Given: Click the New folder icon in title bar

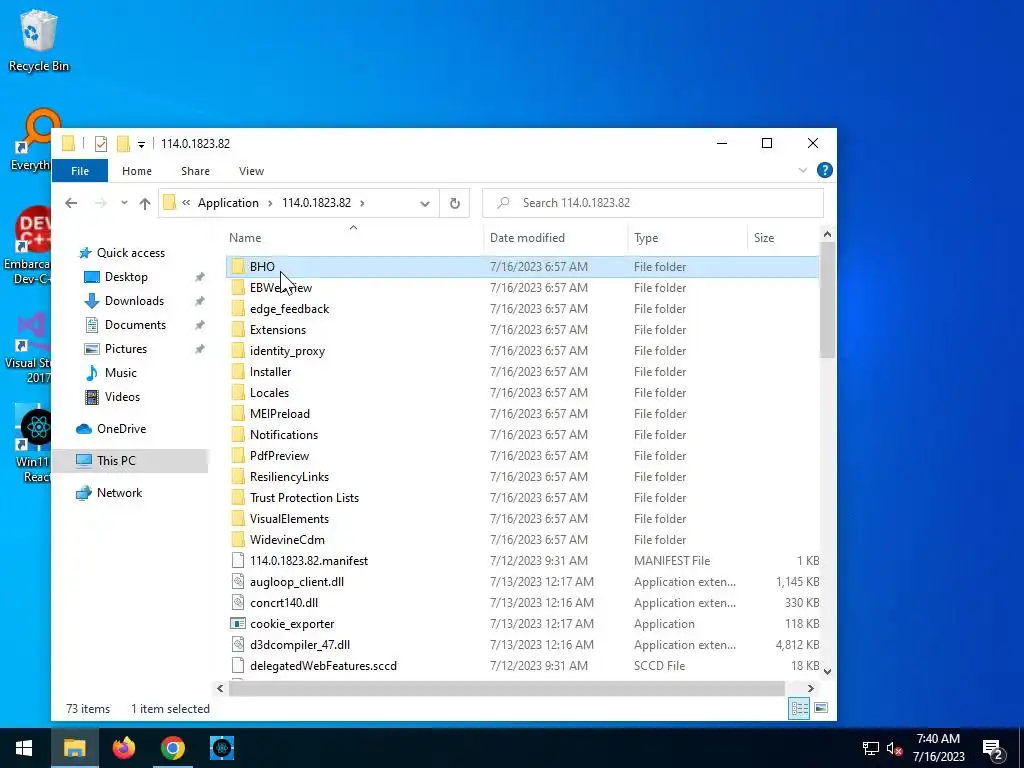Looking at the screenshot, I should pos(123,144).
